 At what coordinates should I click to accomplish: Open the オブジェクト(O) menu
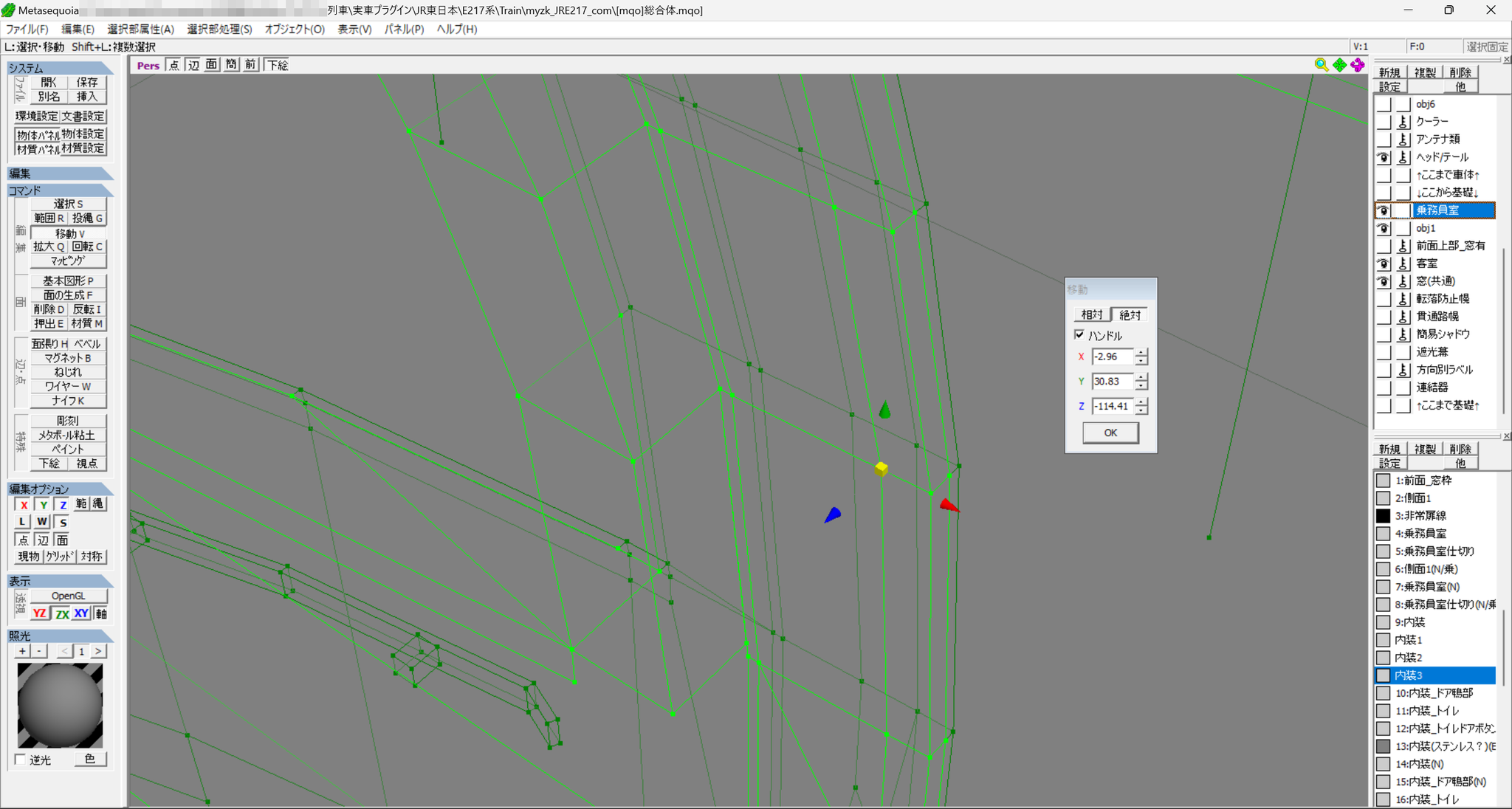pyautogui.click(x=295, y=29)
